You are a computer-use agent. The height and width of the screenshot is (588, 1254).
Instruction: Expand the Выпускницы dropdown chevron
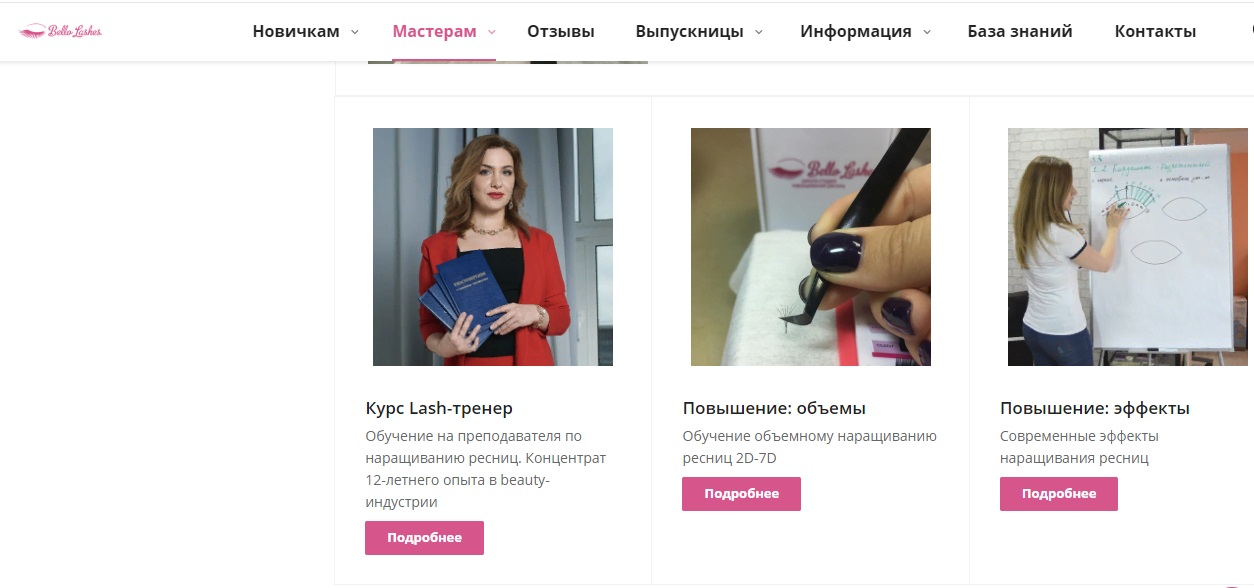pyautogui.click(x=758, y=32)
